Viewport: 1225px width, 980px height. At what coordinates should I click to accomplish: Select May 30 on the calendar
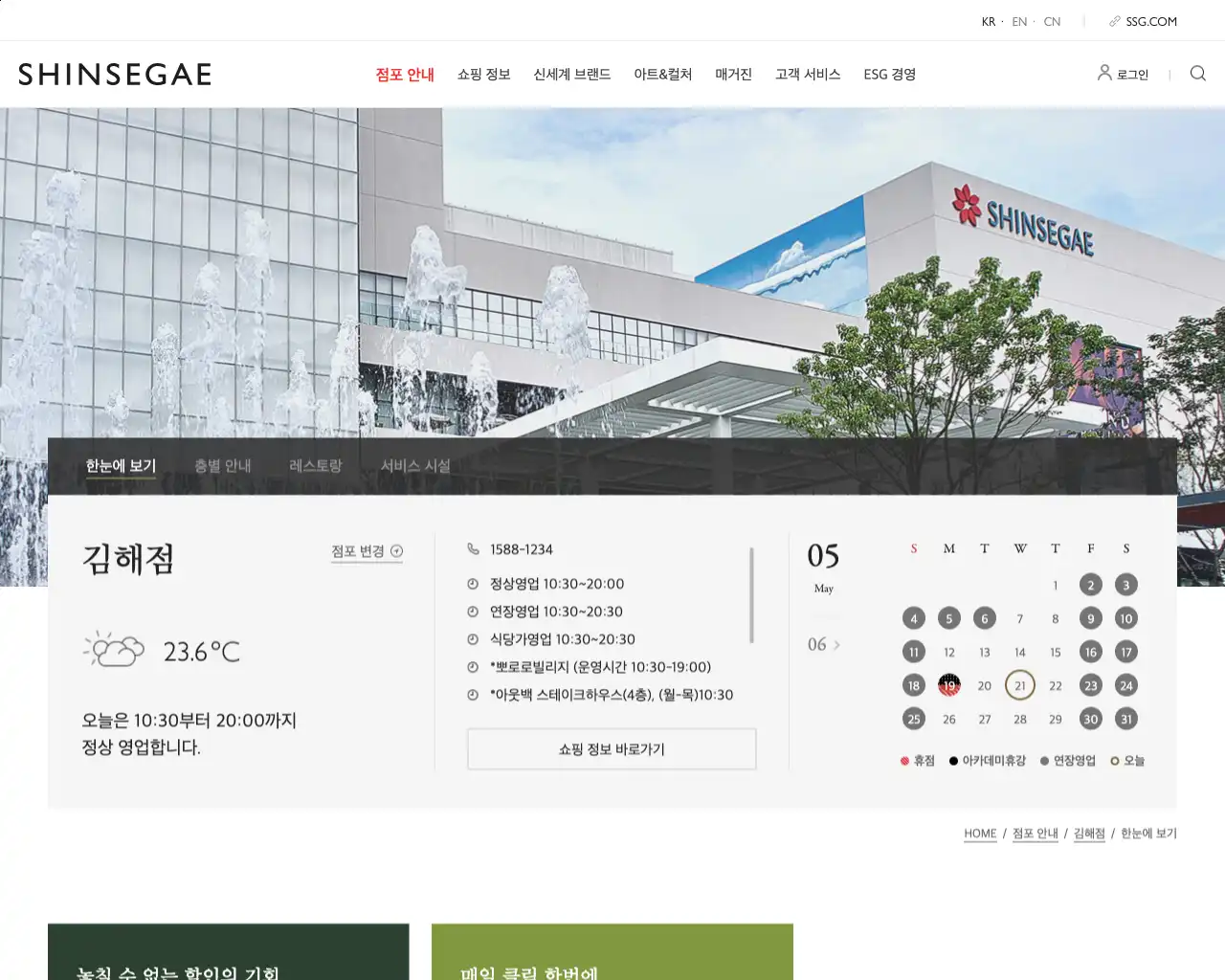click(x=1091, y=719)
